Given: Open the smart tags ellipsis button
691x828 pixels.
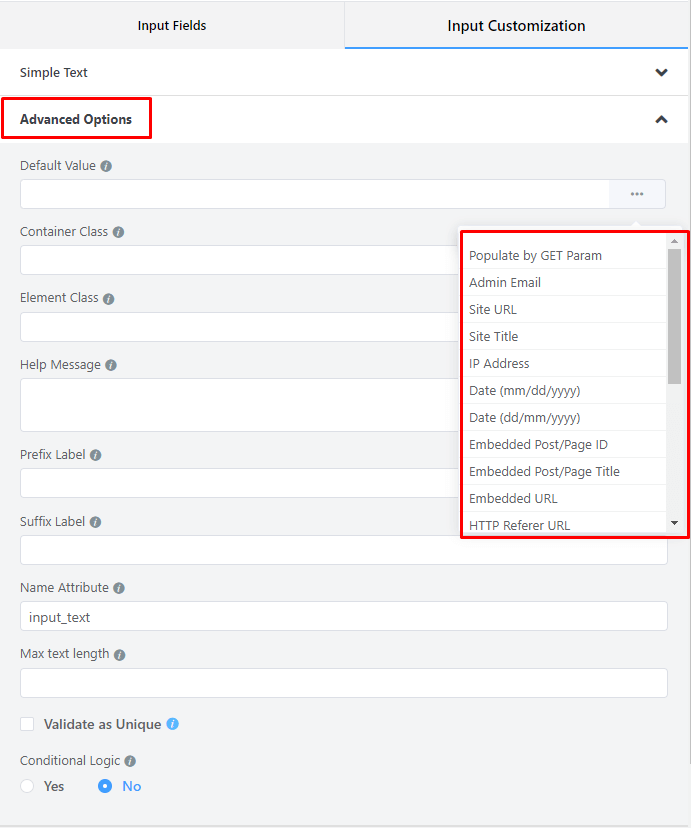Looking at the screenshot, I should [637, 193].
